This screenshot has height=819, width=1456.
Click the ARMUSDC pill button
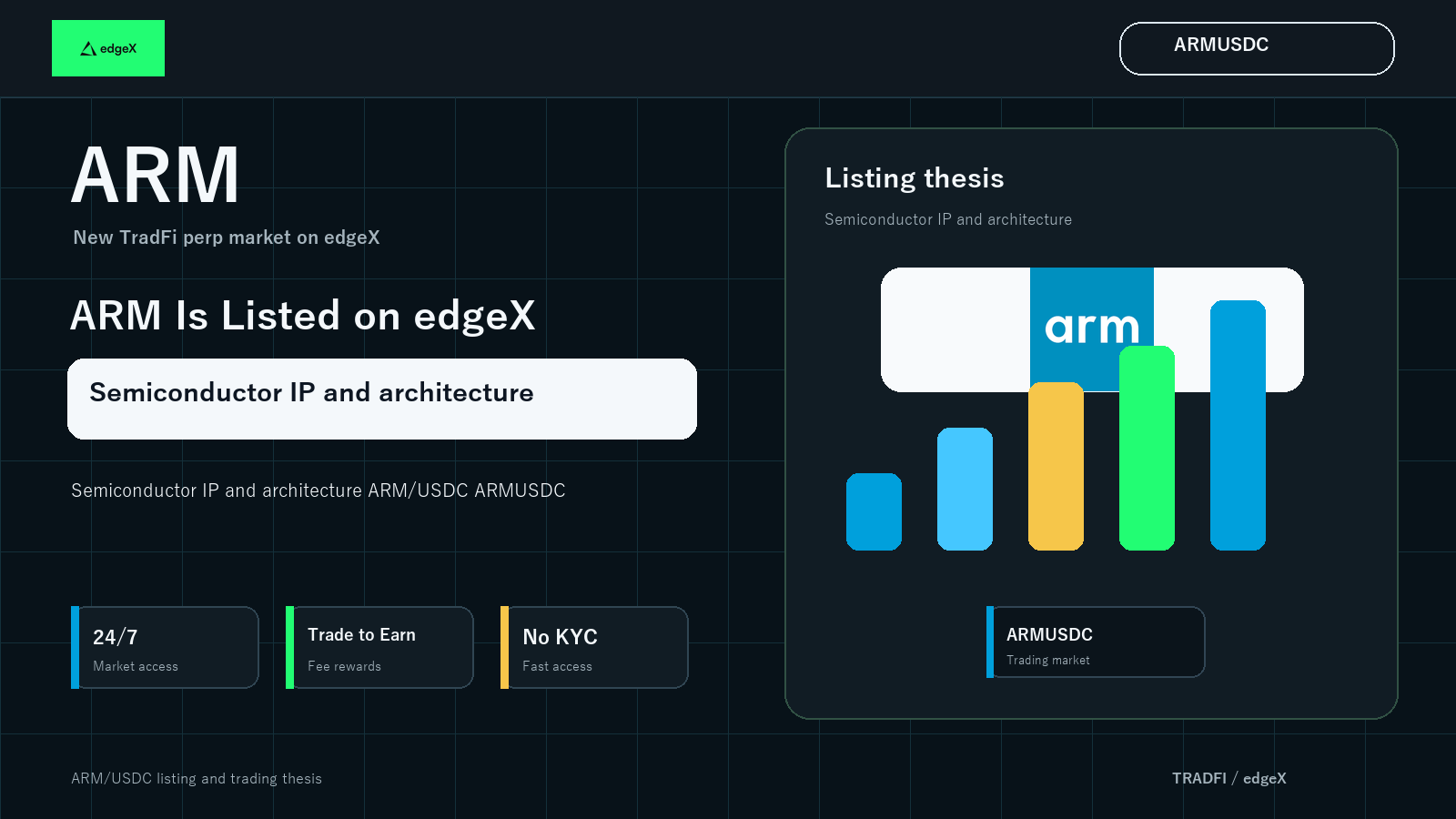tap(1257, 48)
